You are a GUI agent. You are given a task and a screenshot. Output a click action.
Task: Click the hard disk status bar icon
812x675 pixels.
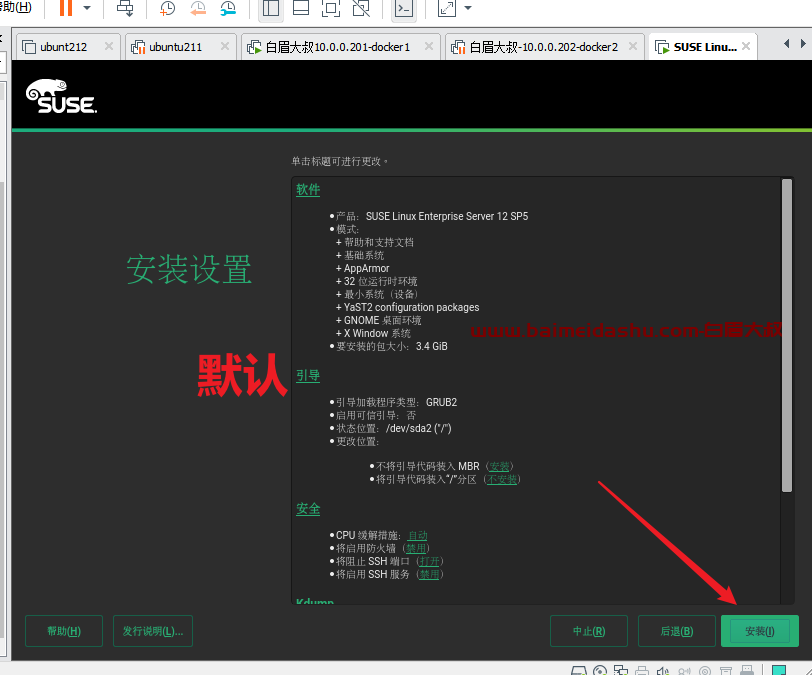578,670
